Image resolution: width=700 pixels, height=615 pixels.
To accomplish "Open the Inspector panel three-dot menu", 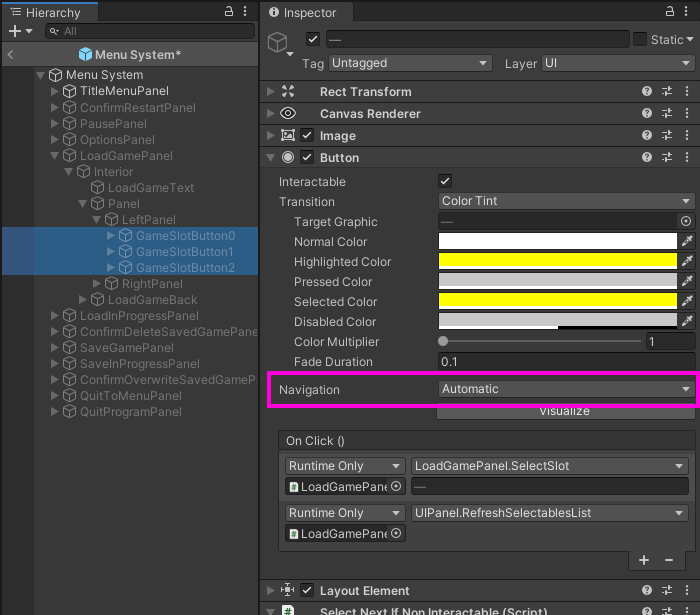I will point(686,11).
